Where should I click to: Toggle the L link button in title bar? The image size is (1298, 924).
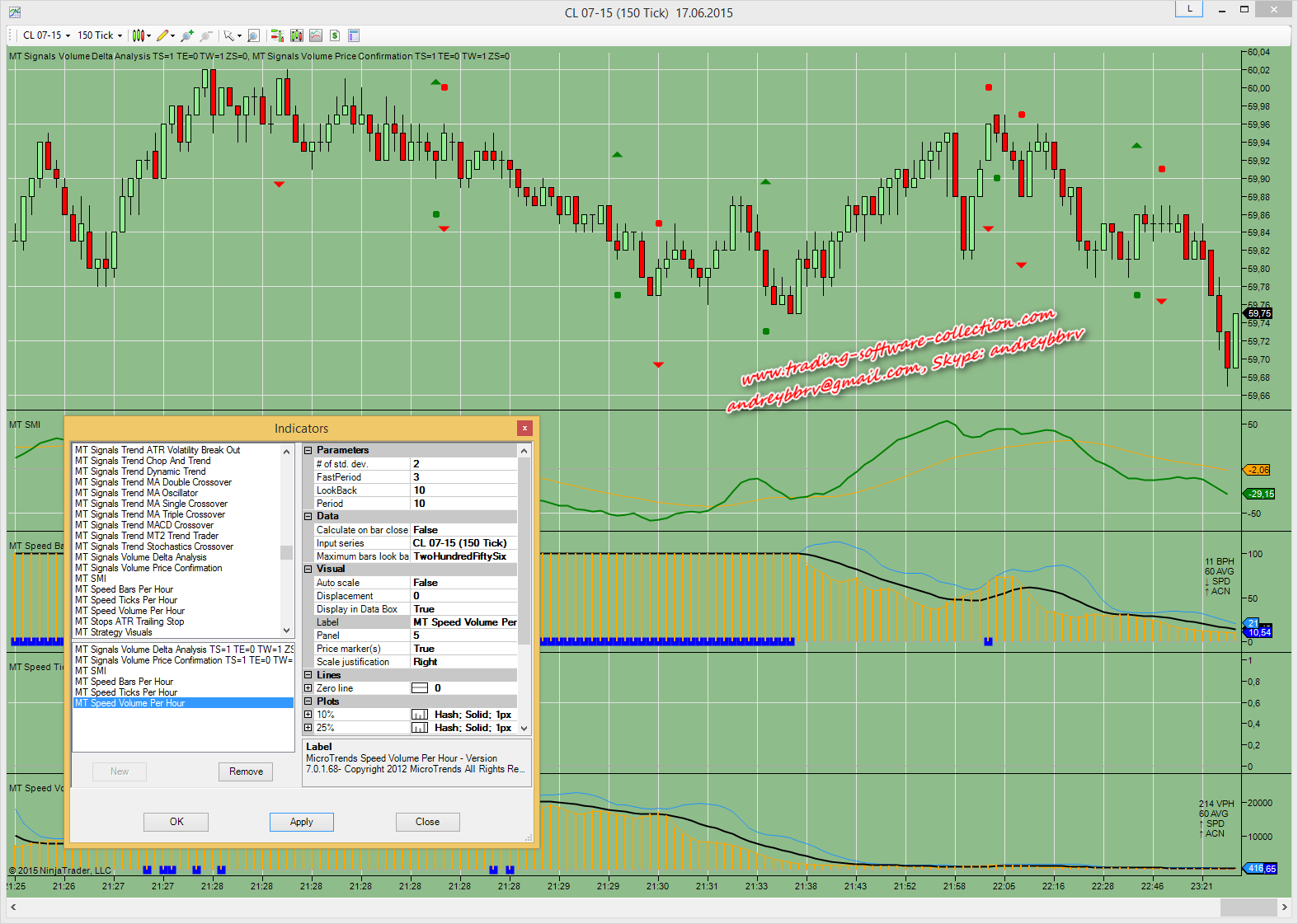[1188, 9]
